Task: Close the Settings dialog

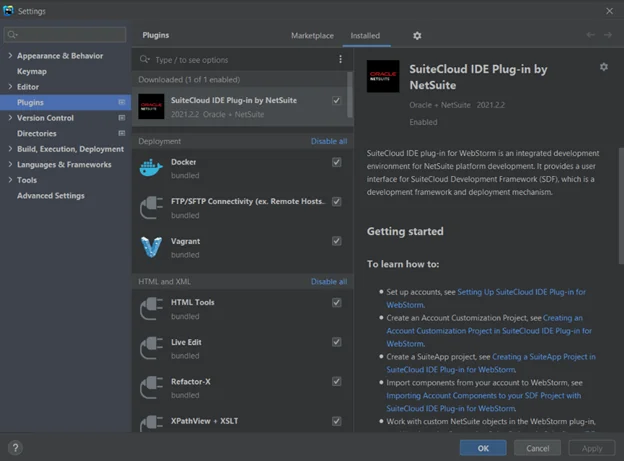Action: click(609, 11)
